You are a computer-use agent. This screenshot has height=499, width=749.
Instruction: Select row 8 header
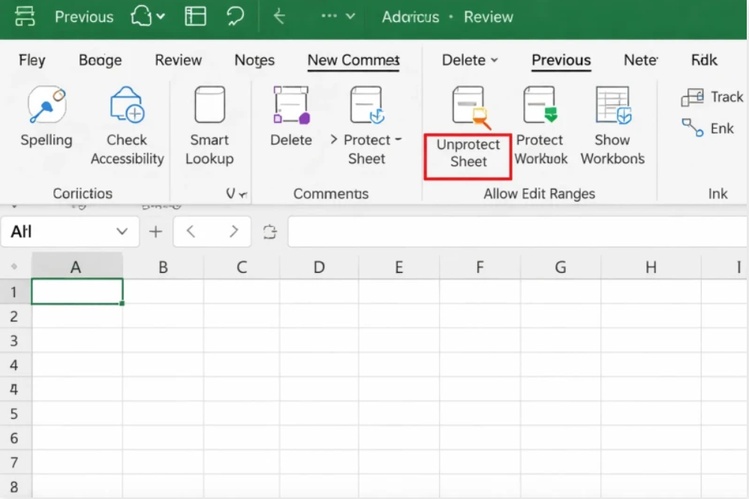click(x=14, y=487)
